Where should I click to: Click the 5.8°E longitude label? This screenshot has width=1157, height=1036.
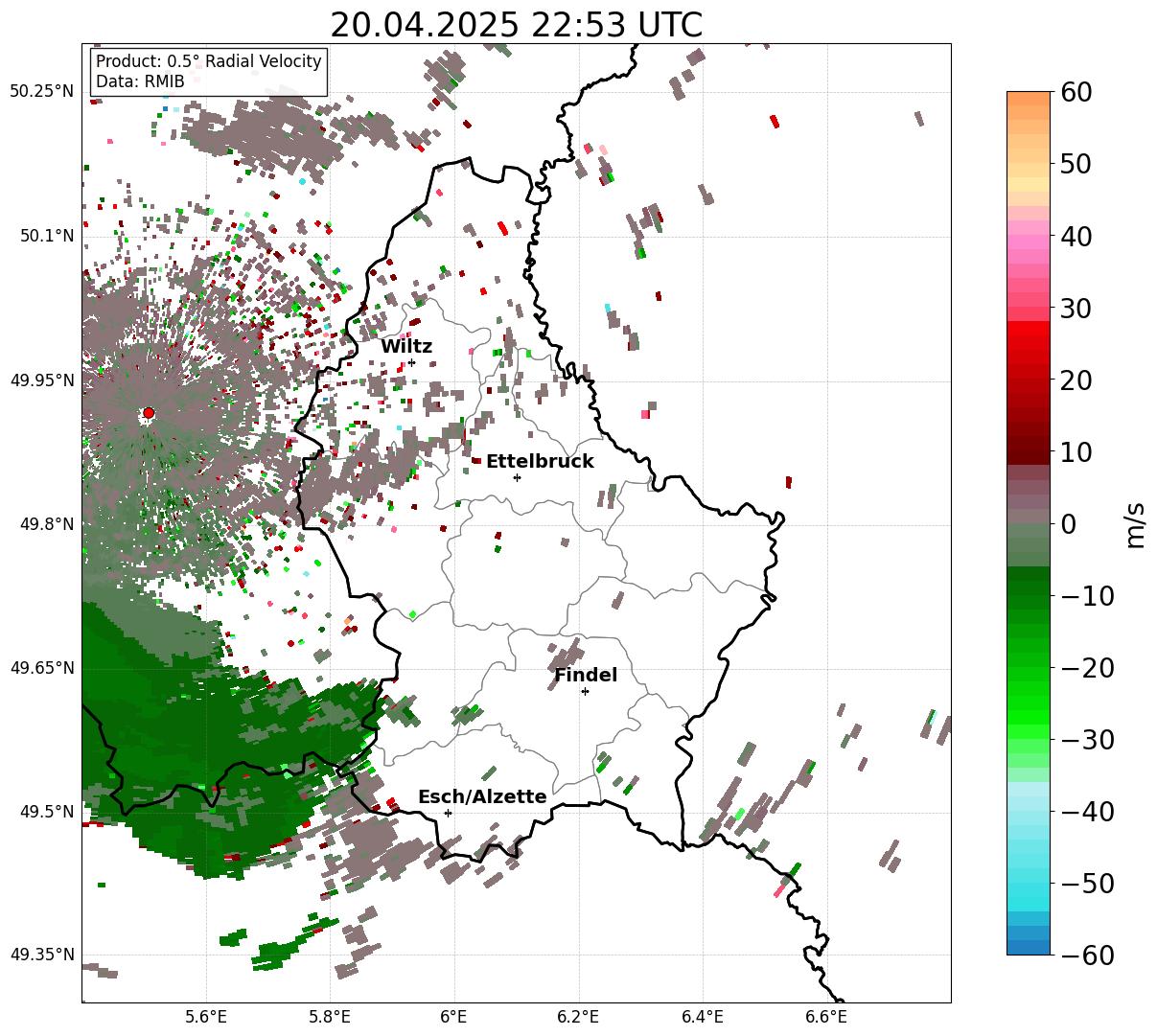pos(330,1016)
